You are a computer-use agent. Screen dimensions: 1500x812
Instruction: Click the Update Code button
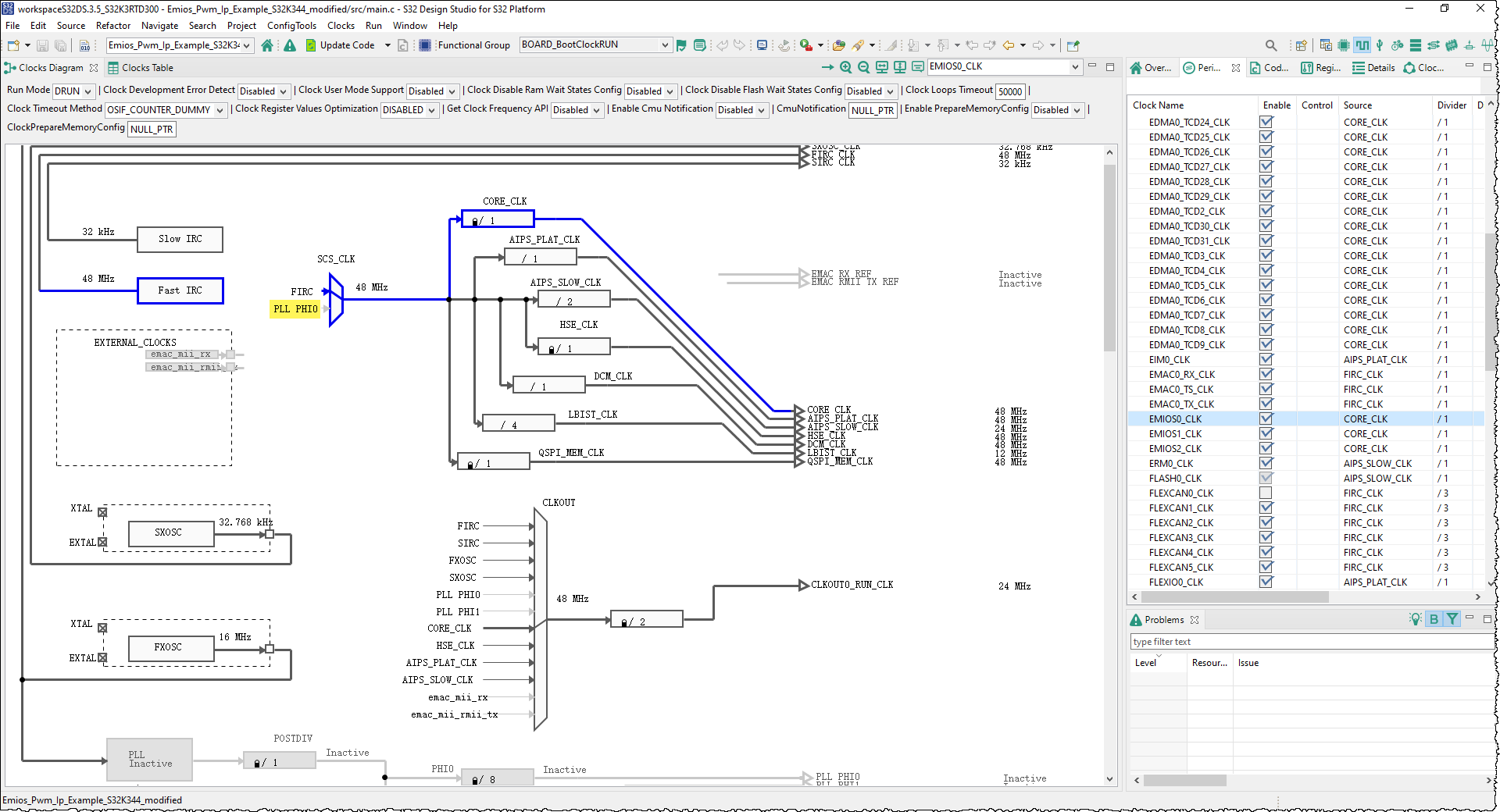[340, 45]
